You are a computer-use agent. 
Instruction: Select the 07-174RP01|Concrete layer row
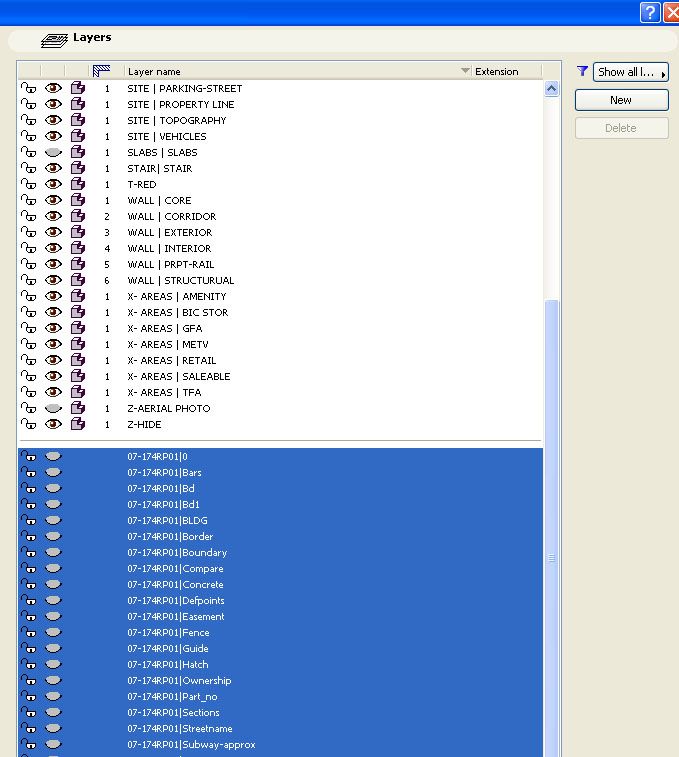280,584
